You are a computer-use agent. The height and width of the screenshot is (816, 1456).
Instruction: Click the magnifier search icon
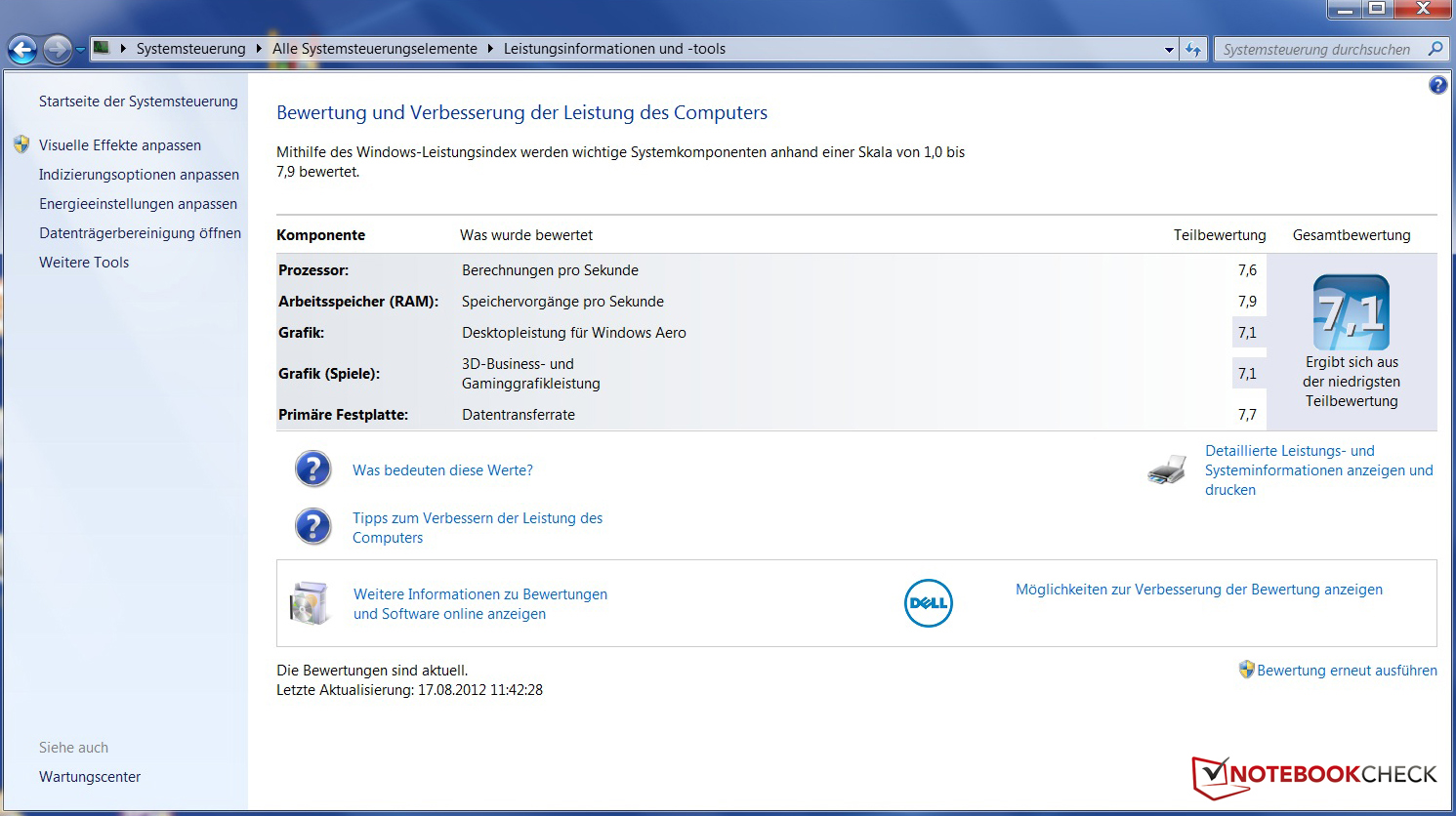[1435, 49]
